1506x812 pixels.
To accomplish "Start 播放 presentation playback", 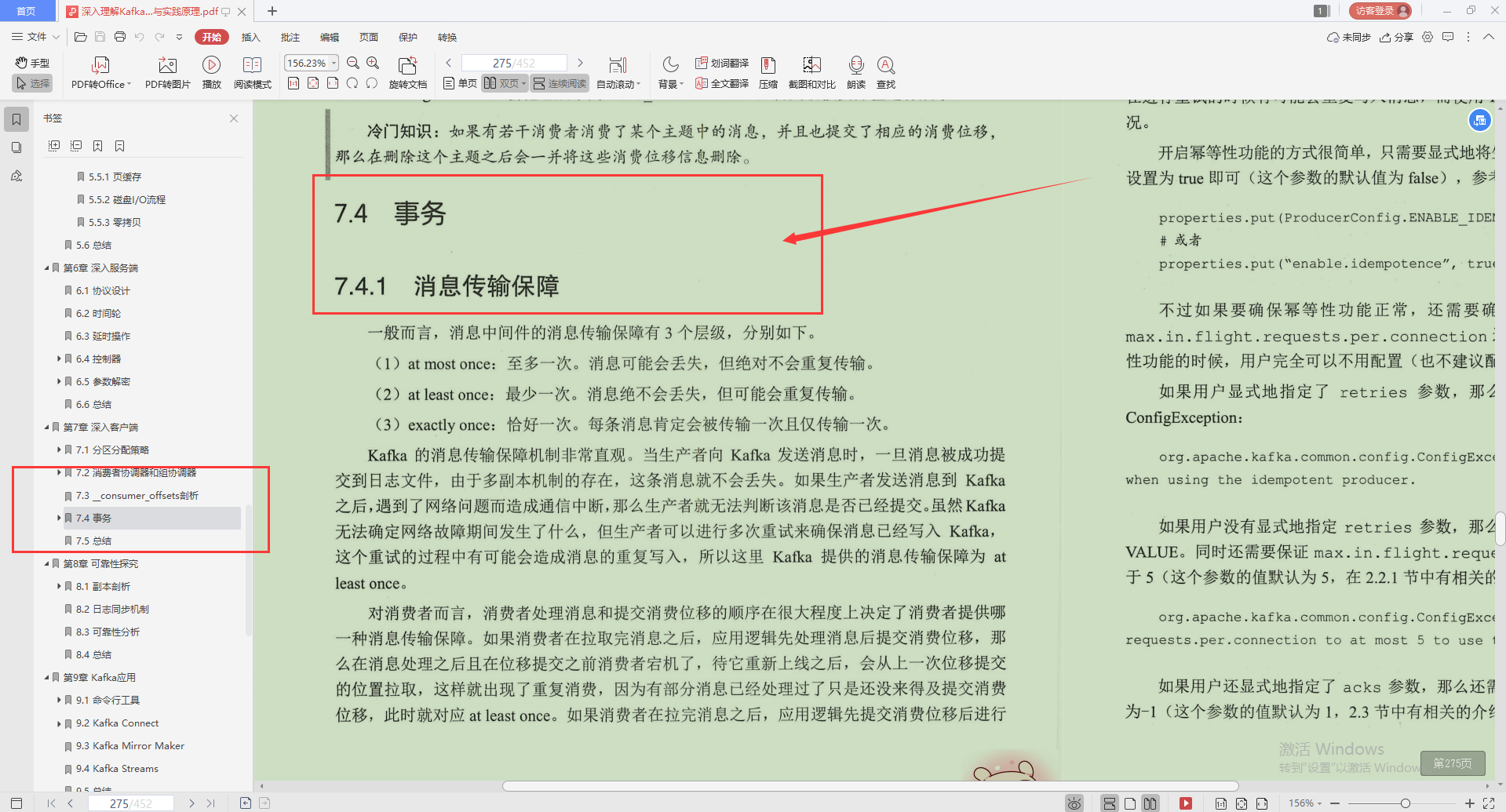I will click(x=211, y=71).
